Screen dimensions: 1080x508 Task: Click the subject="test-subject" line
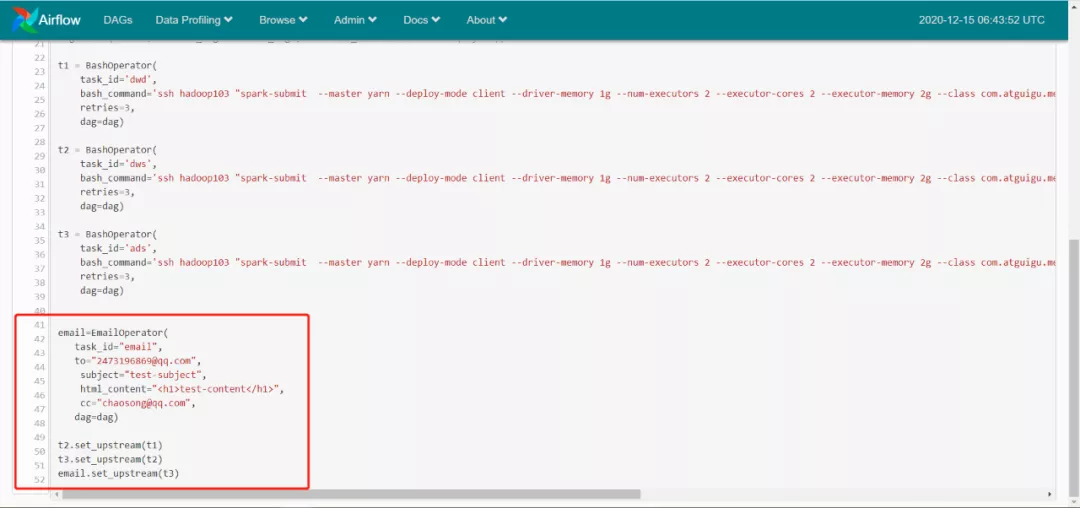tap(143, 374)
